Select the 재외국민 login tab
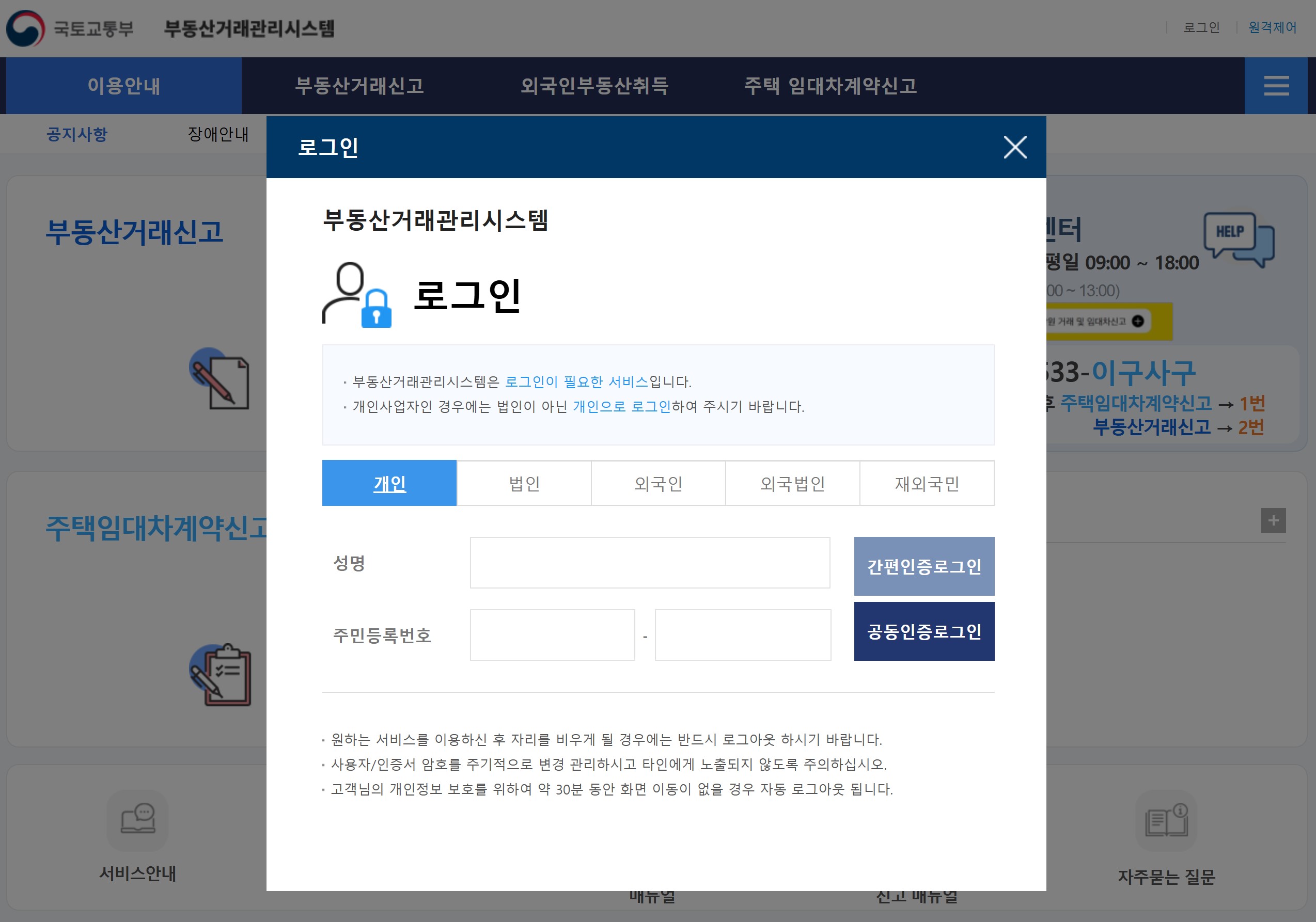The image size is (1316, 922). click(927, 483)
